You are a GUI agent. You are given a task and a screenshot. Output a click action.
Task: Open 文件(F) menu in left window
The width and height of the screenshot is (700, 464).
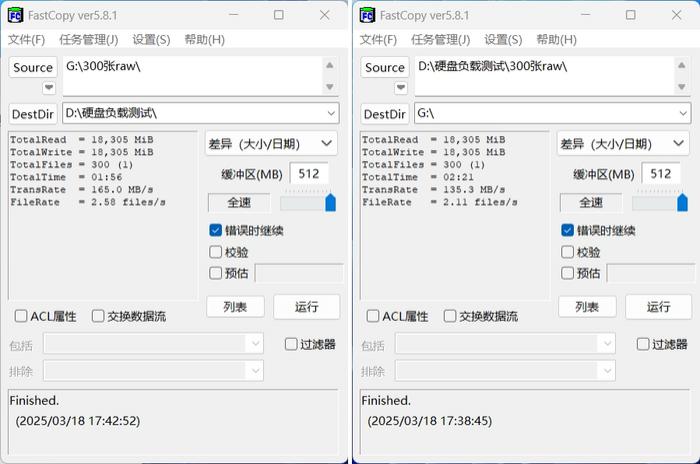26,40
